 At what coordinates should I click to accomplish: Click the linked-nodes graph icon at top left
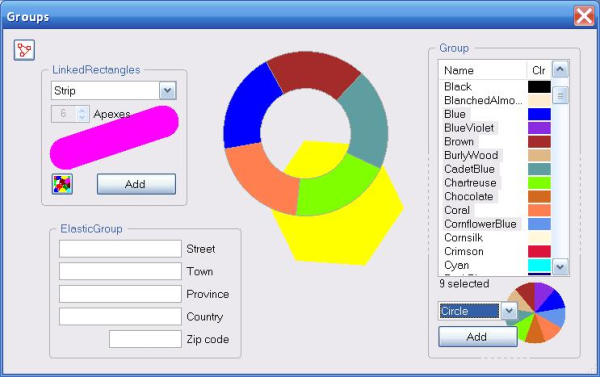[x=24, y=50]
